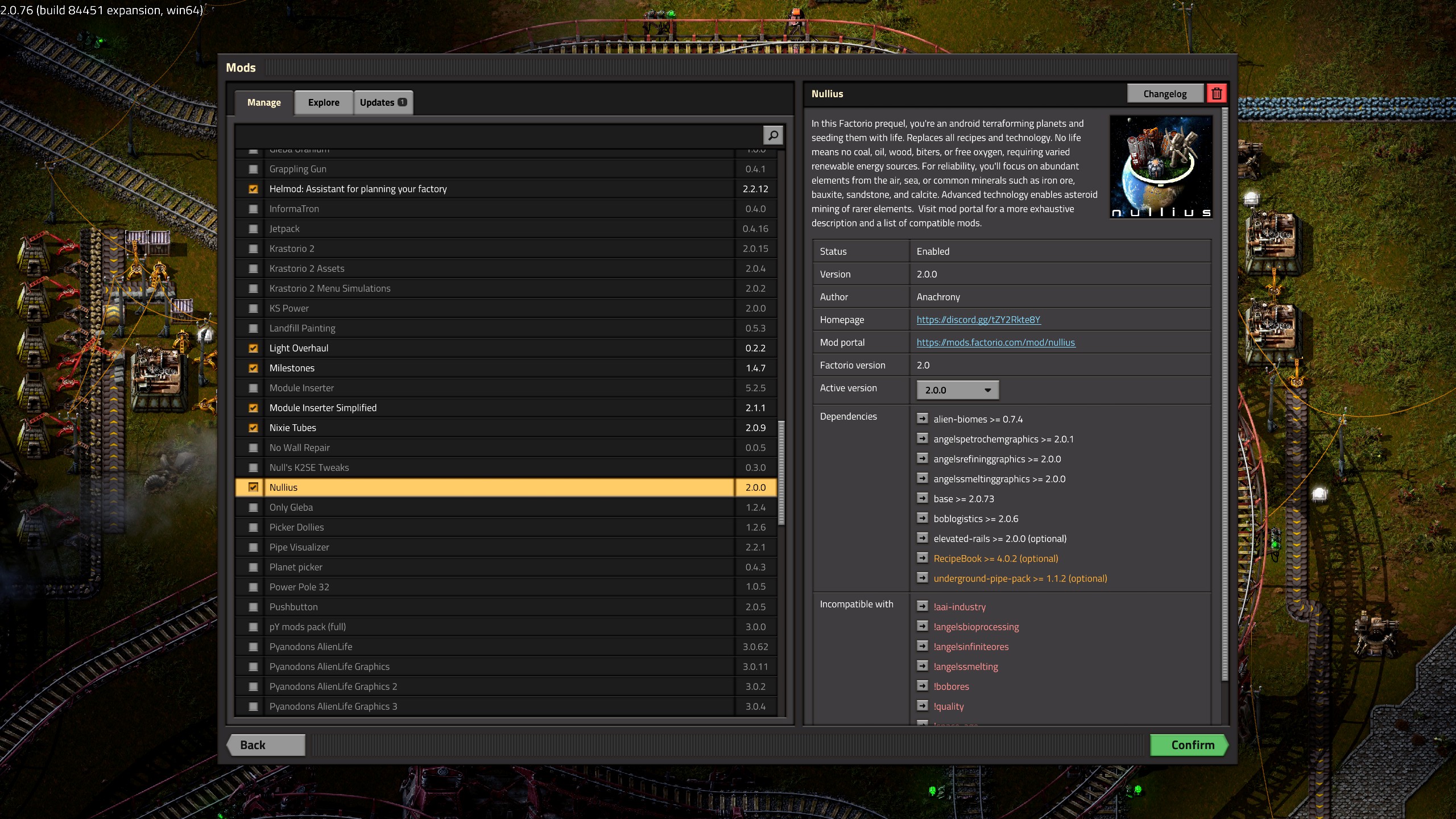Click the search magnifier icon

point(773,135)
